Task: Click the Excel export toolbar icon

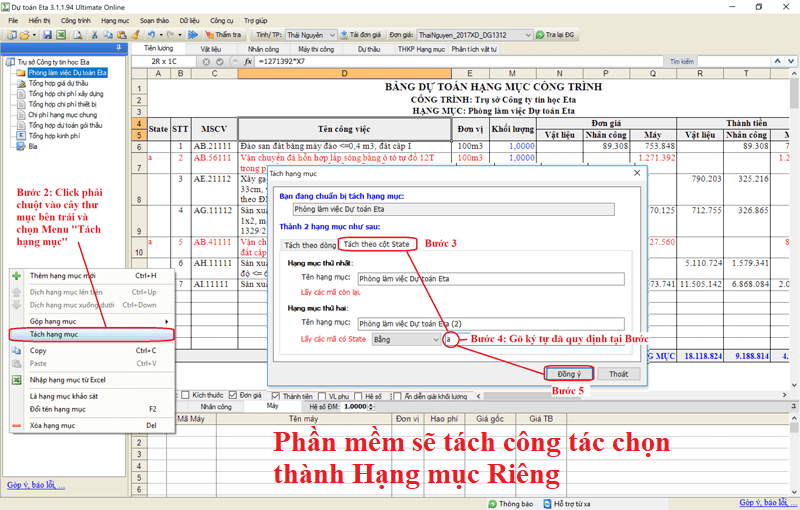Action: click(61, 35)
